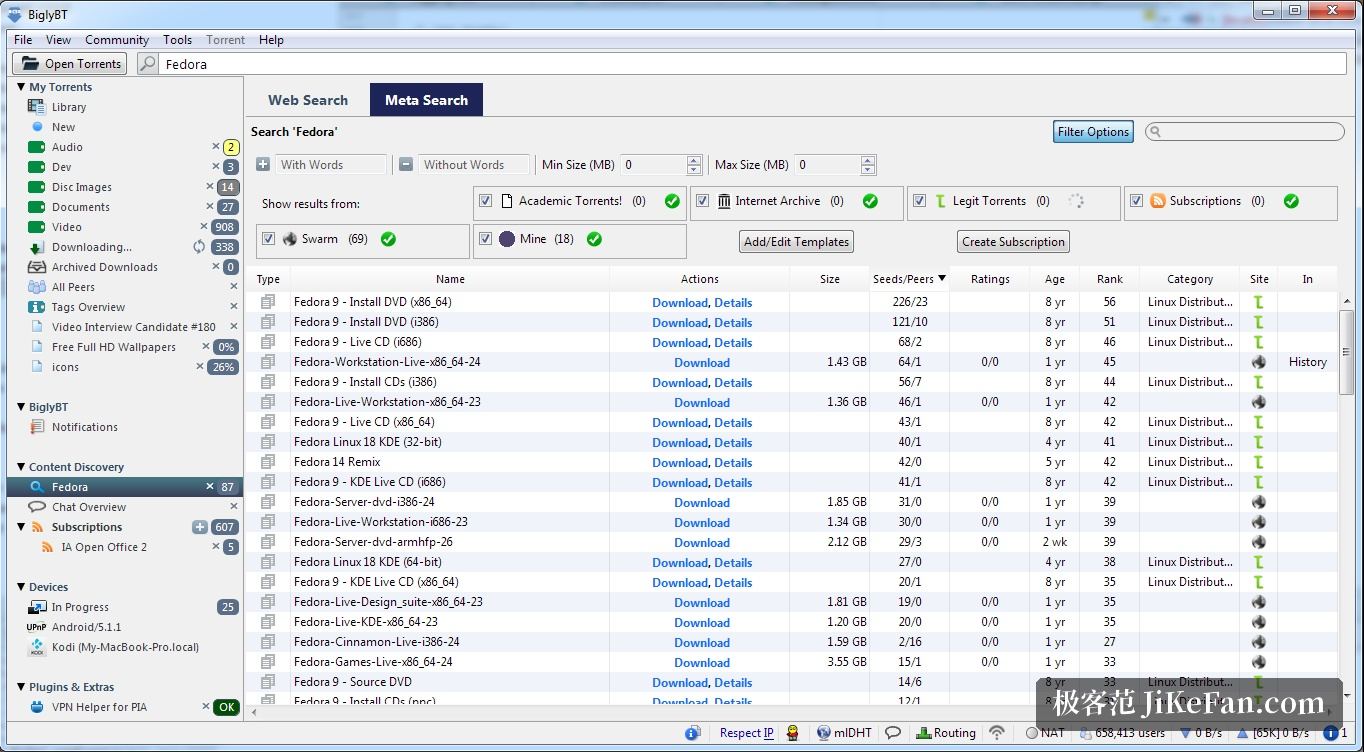Click the Tags Overview info icon
Image resolution: width=1364 pixels, height=752 pixels.
click(37, 307)
